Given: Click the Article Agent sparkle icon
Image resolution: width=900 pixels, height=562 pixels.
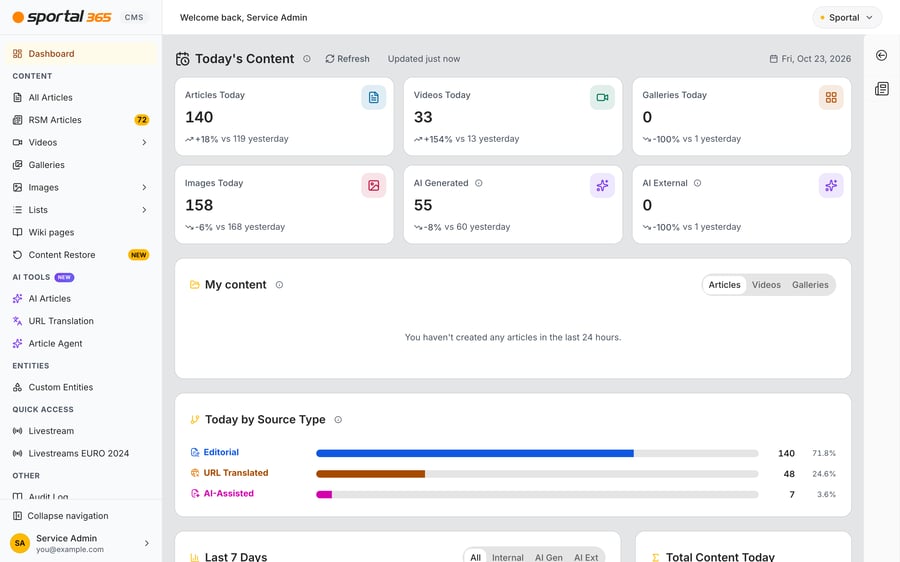Looking at the screenshot, I should [18, 343].
